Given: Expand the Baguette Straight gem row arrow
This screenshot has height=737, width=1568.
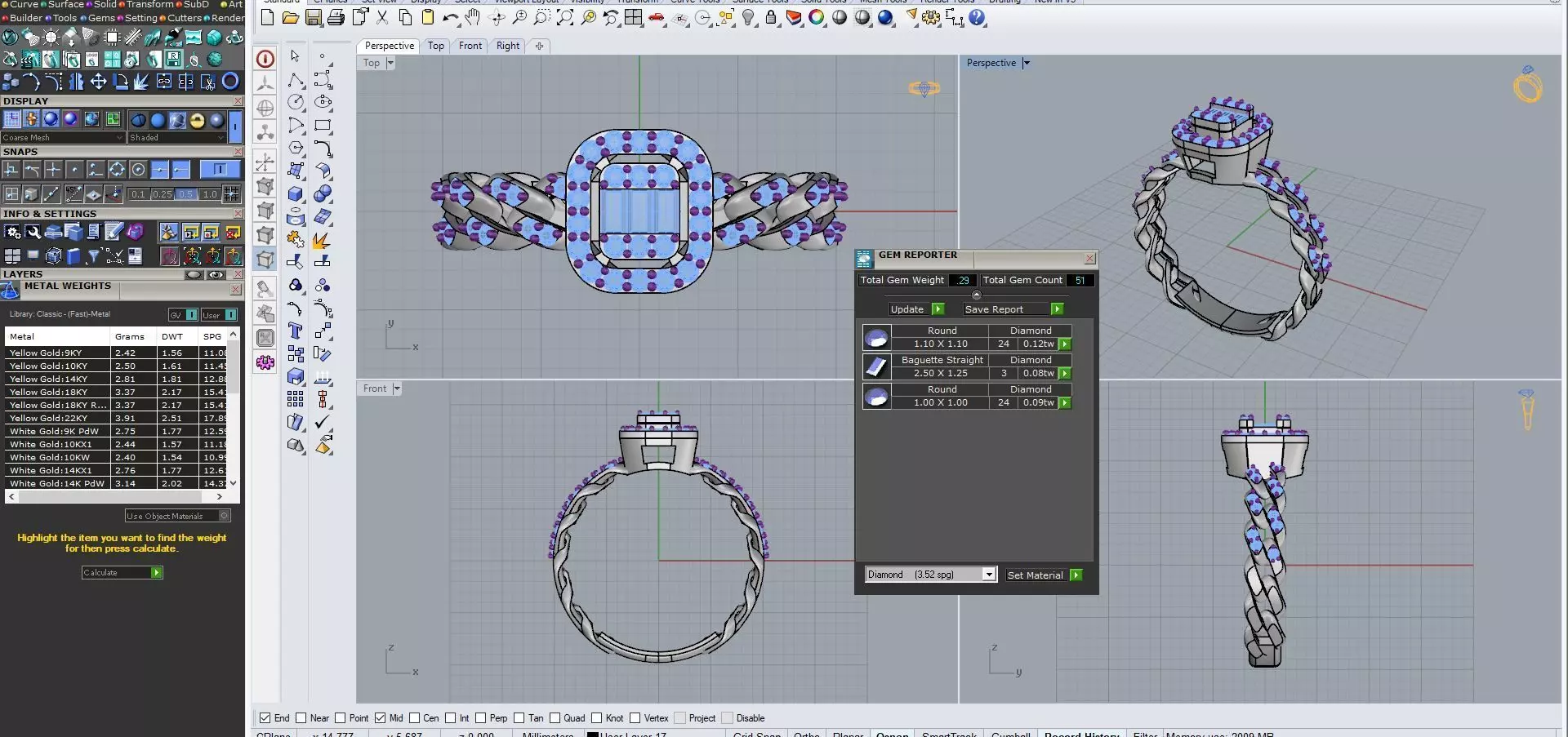Looking at the screenshot, I should pos(1065,374).
